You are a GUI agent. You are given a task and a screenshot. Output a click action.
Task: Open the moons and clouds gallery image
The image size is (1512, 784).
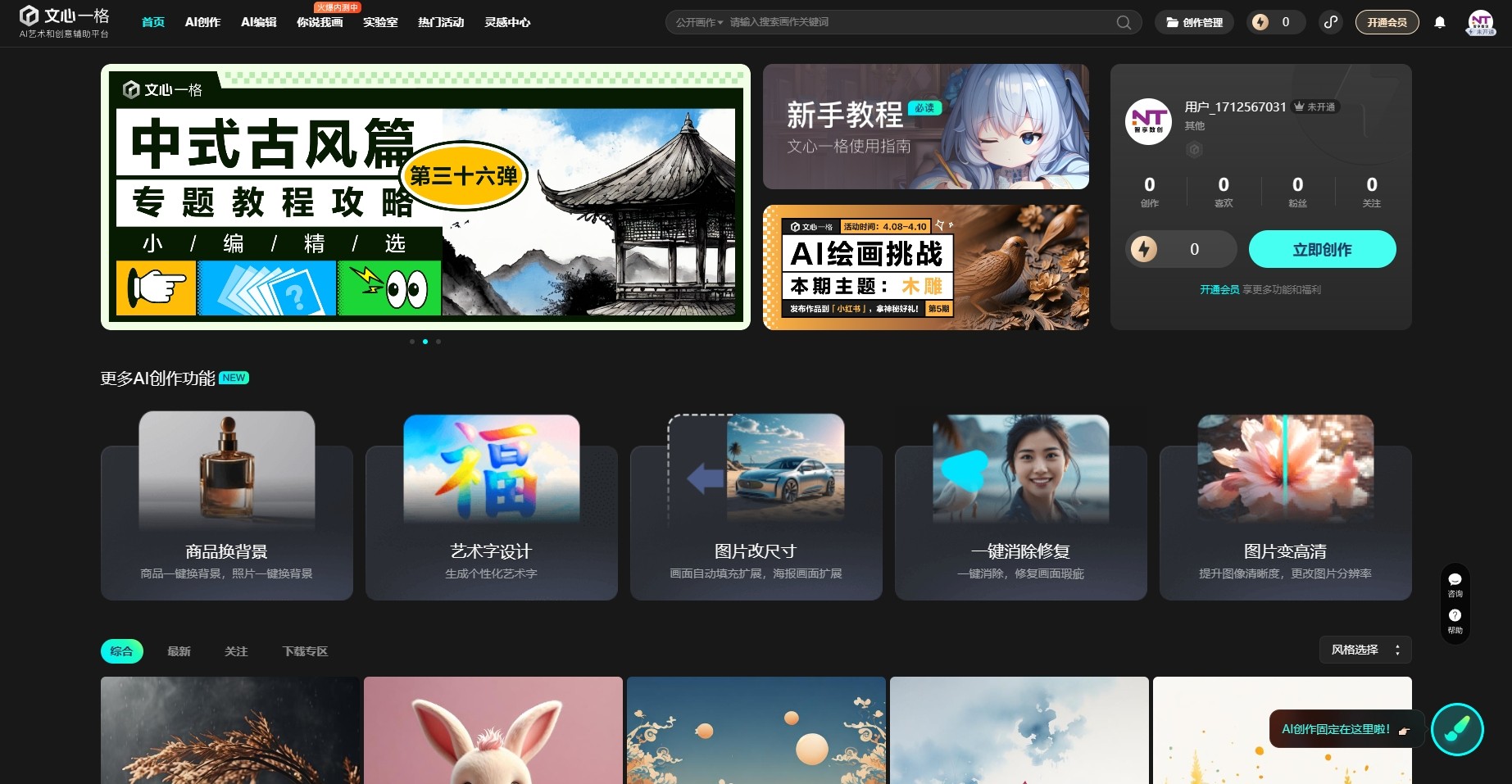pos(756,730)
